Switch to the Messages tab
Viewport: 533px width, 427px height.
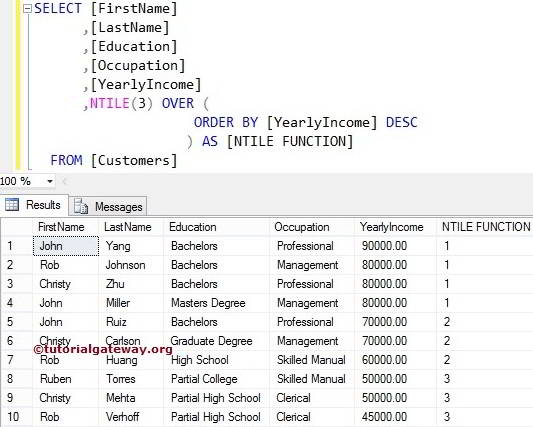(108, 206)
